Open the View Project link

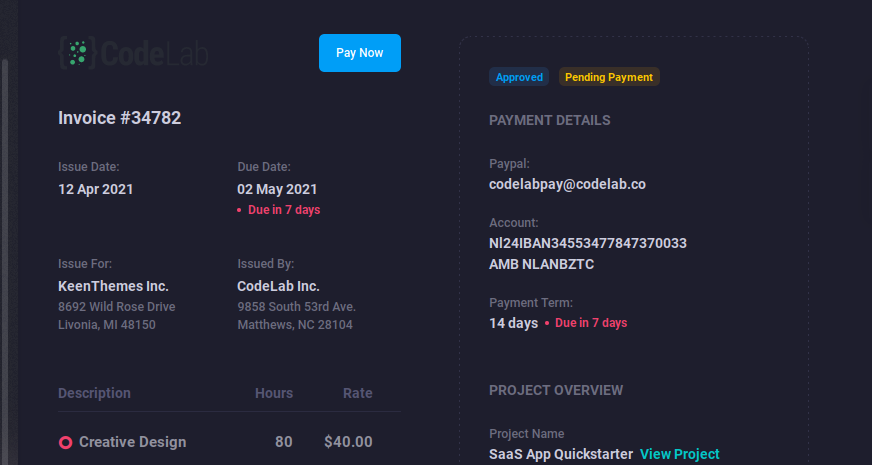679,454
